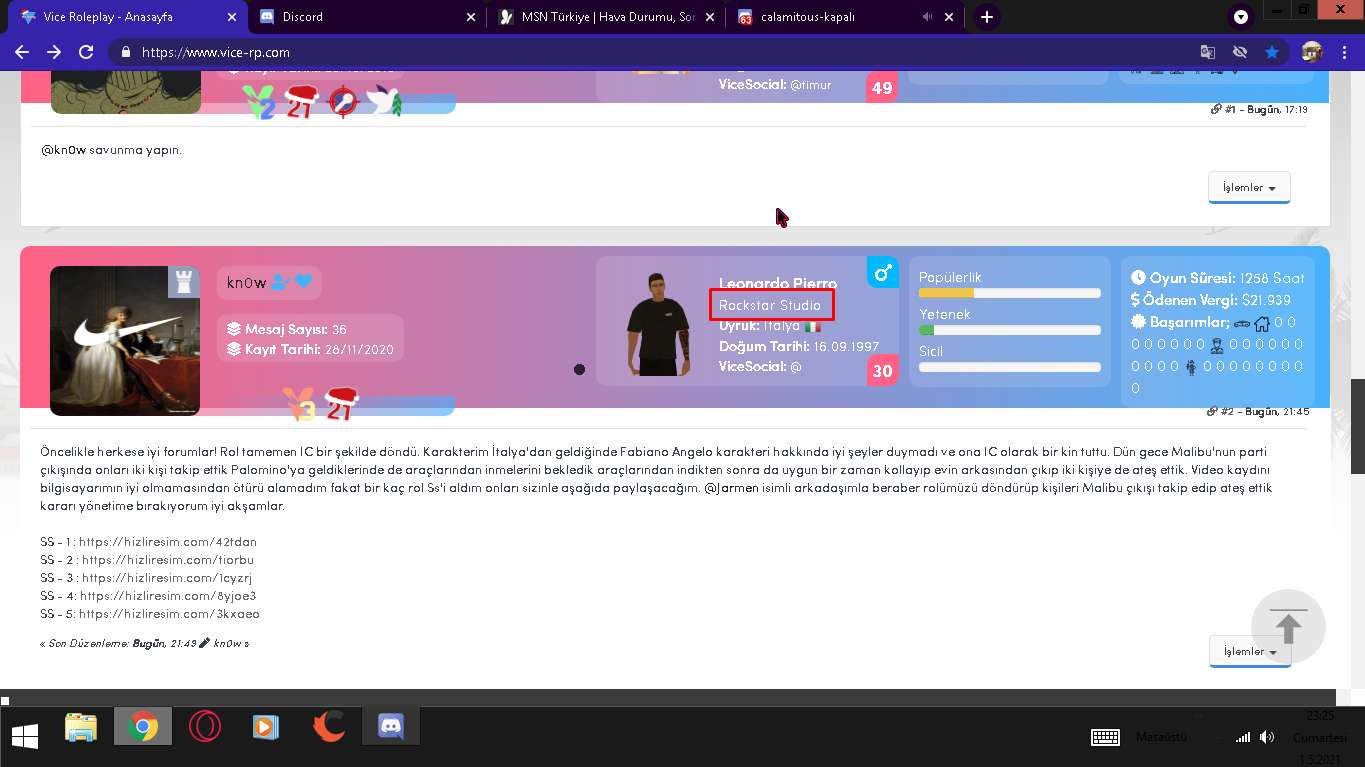This screenshot has height=767, width=1365.
Task: Click the male gender icon on character card
Action: [882, 272]
